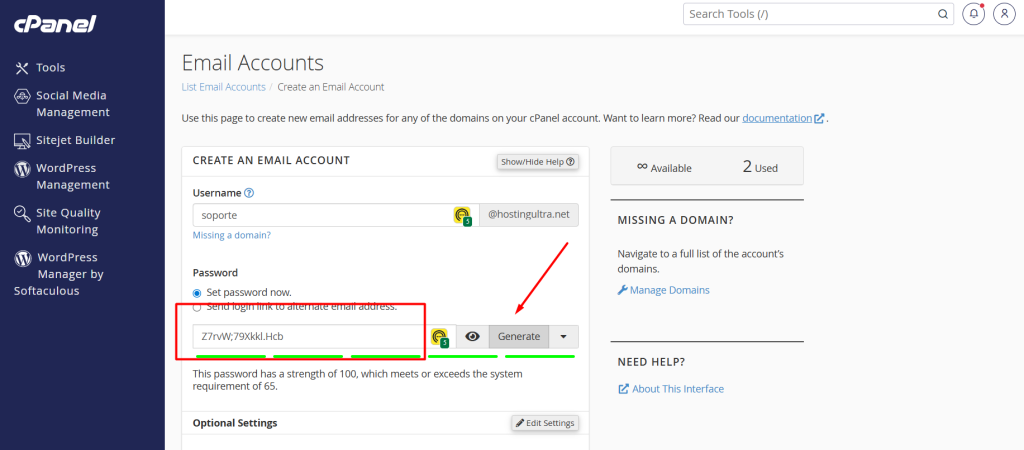This screenshot has width=1024, height=450.
Task: Click the Generate password button
Action: pyautogui.click(x=519, y=337)
